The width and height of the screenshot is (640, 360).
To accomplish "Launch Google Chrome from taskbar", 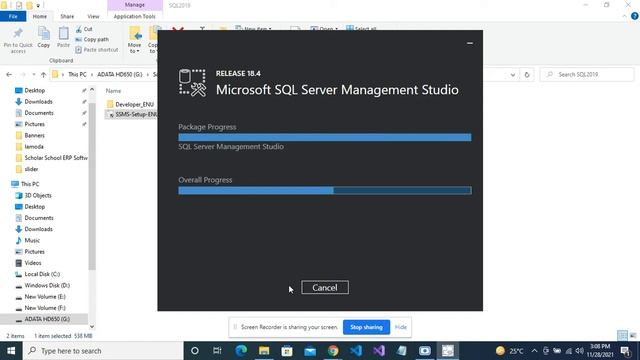I will click(333, 351).
